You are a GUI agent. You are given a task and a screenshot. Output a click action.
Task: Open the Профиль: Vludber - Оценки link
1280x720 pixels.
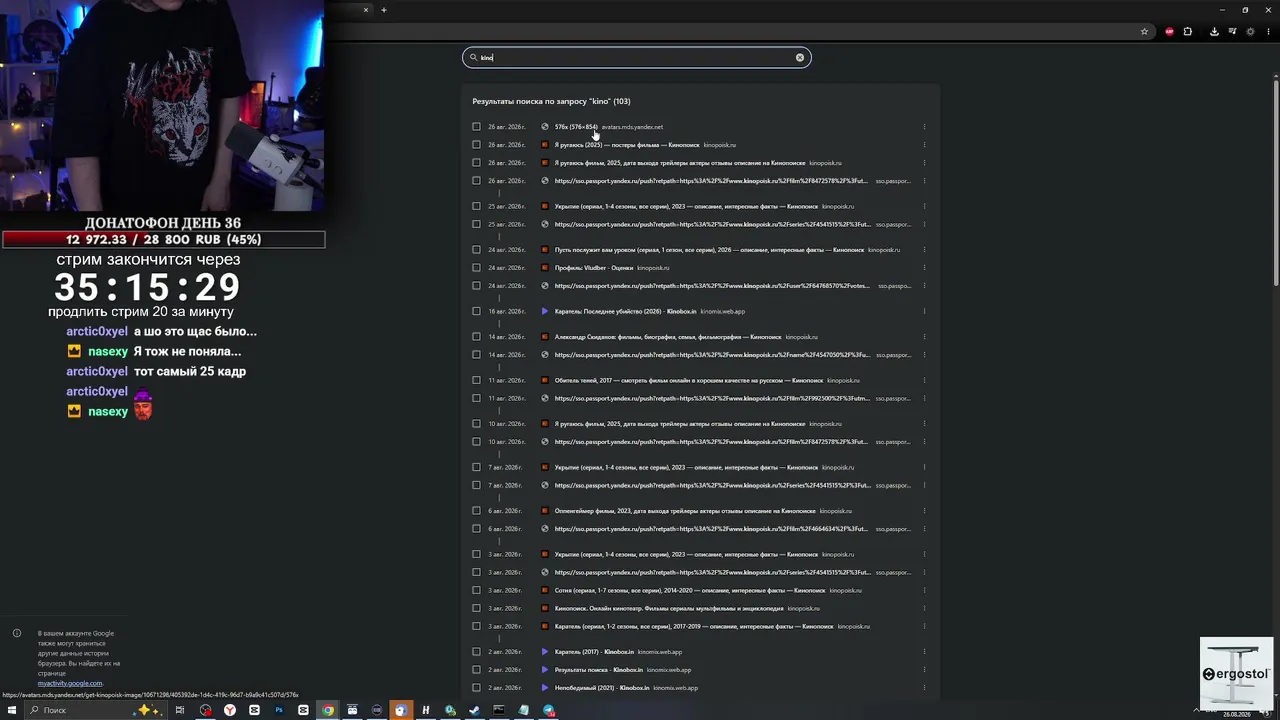(594, 268)
